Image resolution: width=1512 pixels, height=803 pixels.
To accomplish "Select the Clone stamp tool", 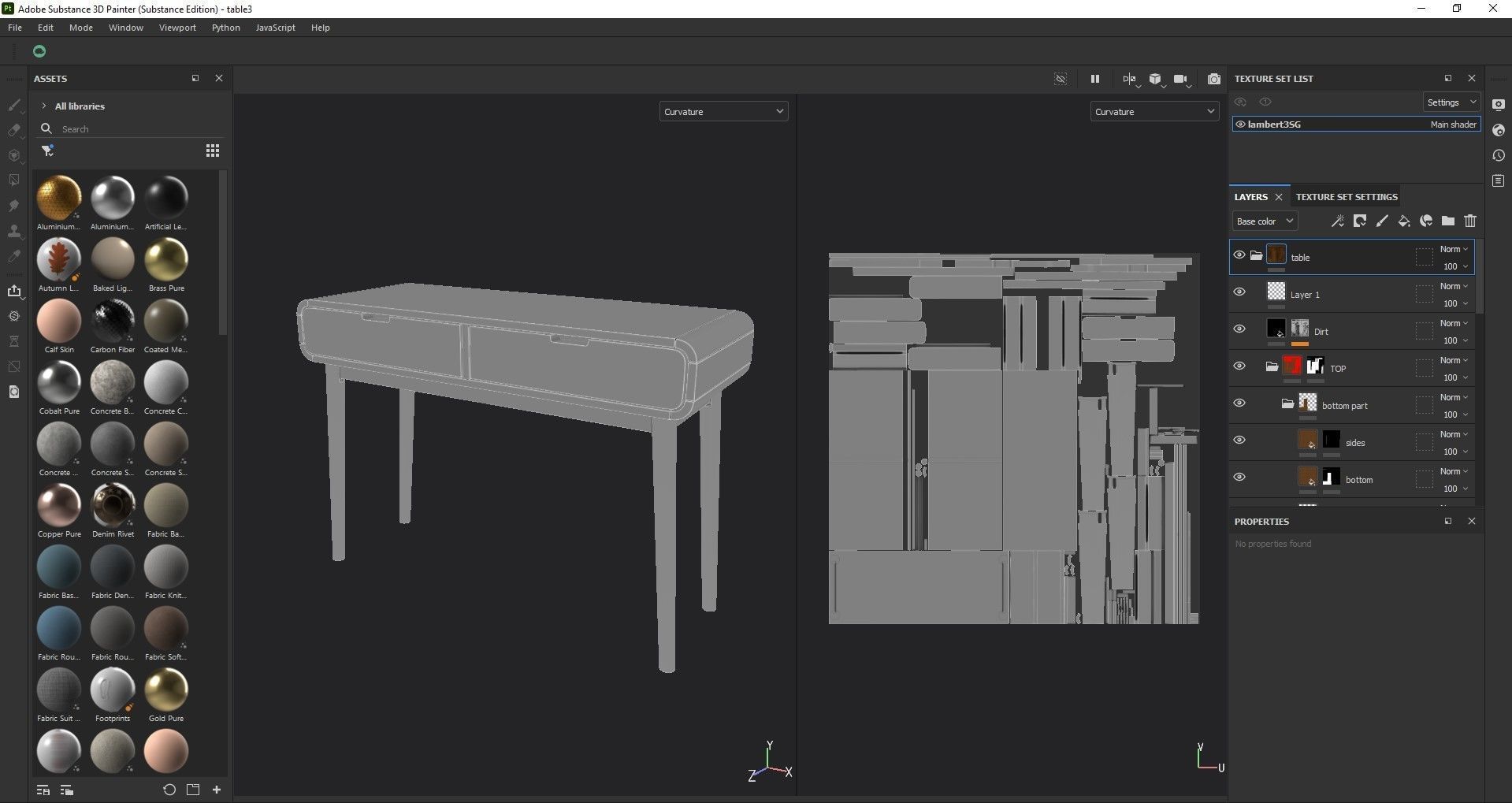I will click(14, 231).
